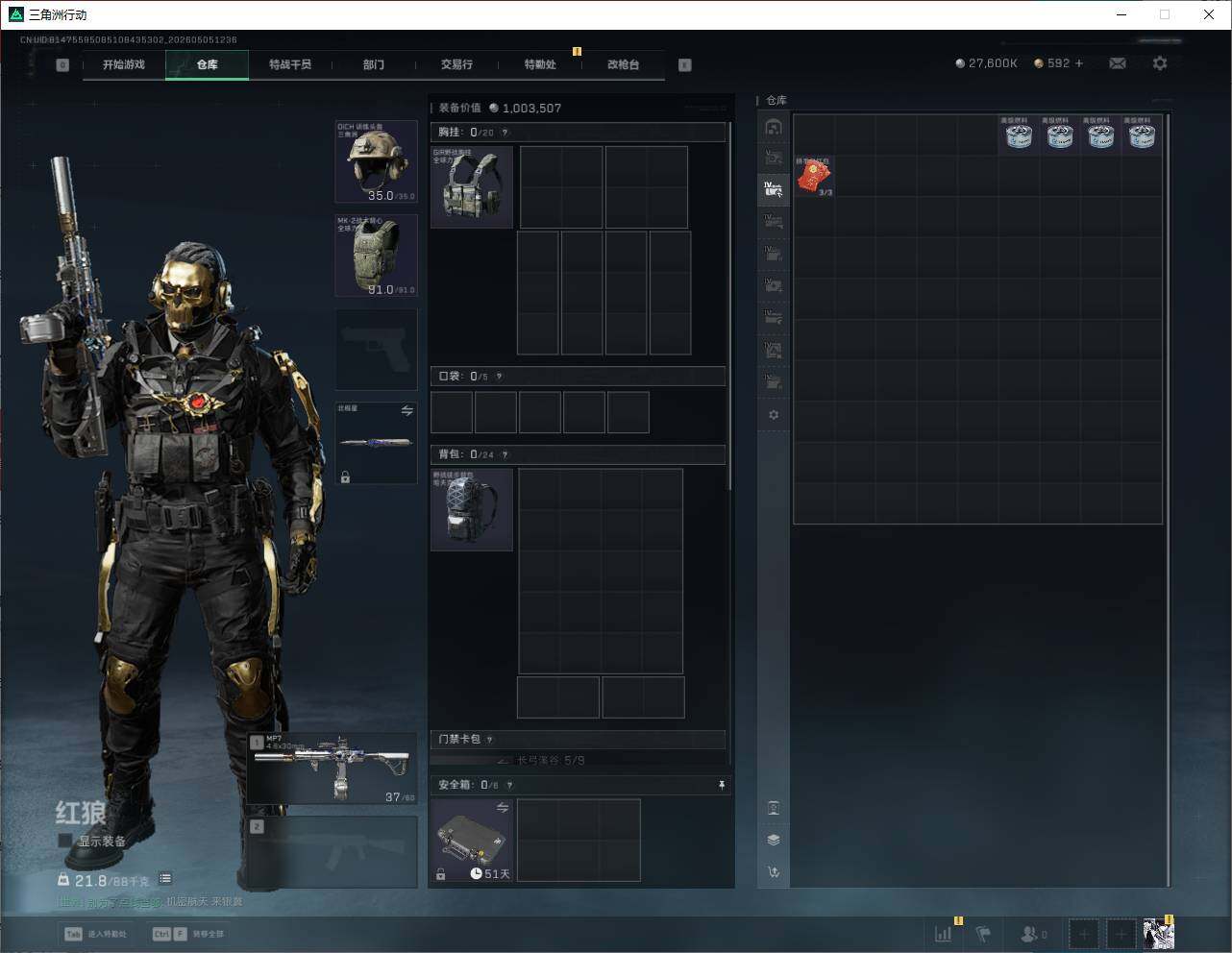This screenshot has width=1232, height=953.
Task: Click the 21.8/88千克 weight readout
Action: pyautogui.click(x=104, y=880)
